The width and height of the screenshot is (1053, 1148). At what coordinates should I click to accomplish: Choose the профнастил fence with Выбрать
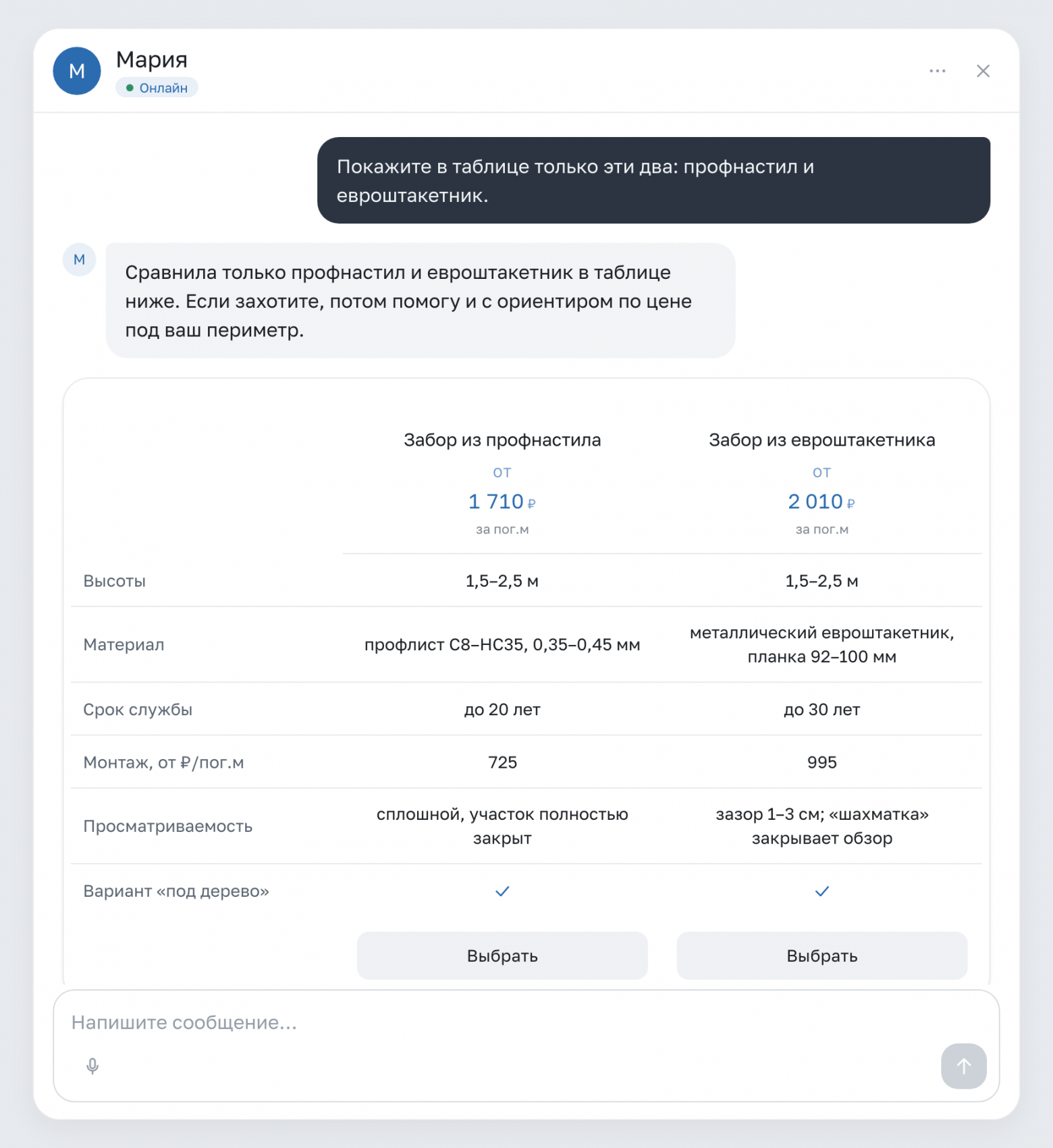(502, 956)
